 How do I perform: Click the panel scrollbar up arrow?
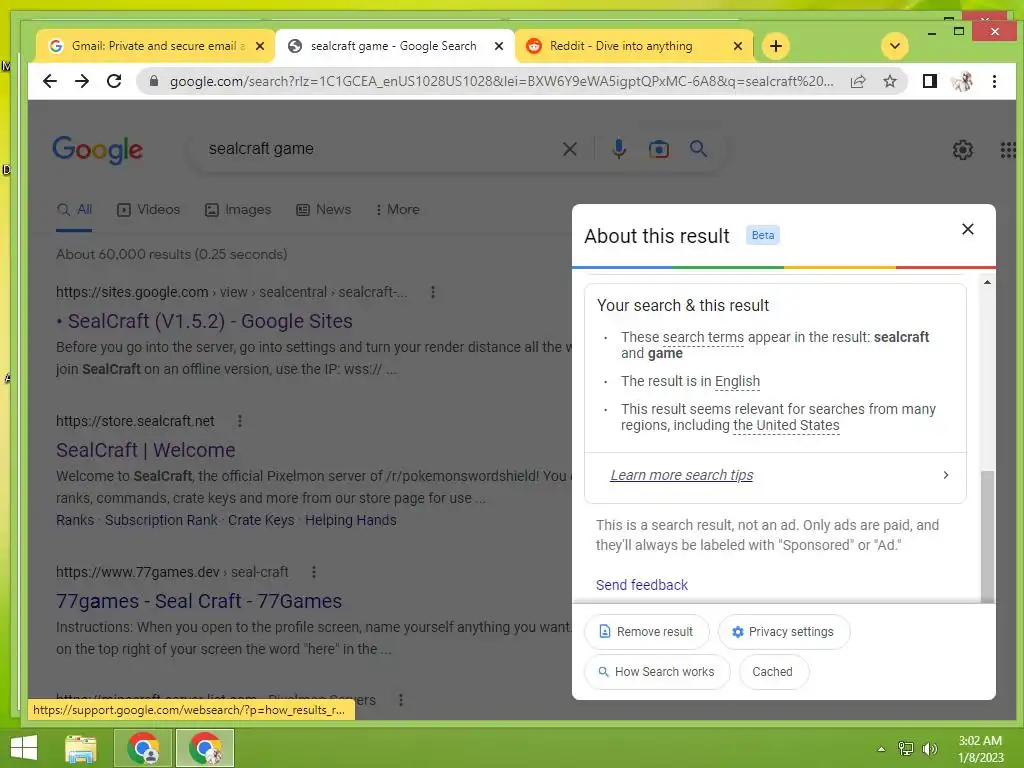coord(987,283)
